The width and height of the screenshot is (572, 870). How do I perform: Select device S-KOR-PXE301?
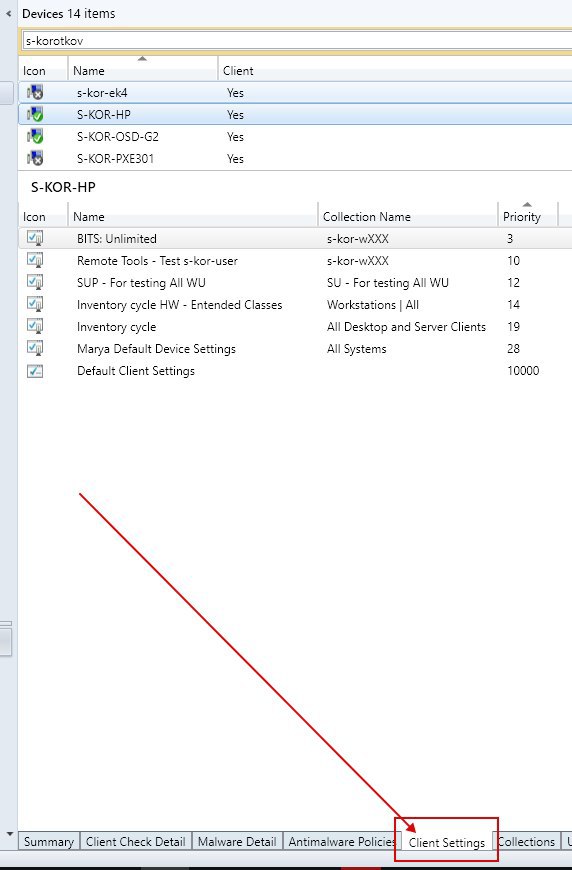point(295,158)
